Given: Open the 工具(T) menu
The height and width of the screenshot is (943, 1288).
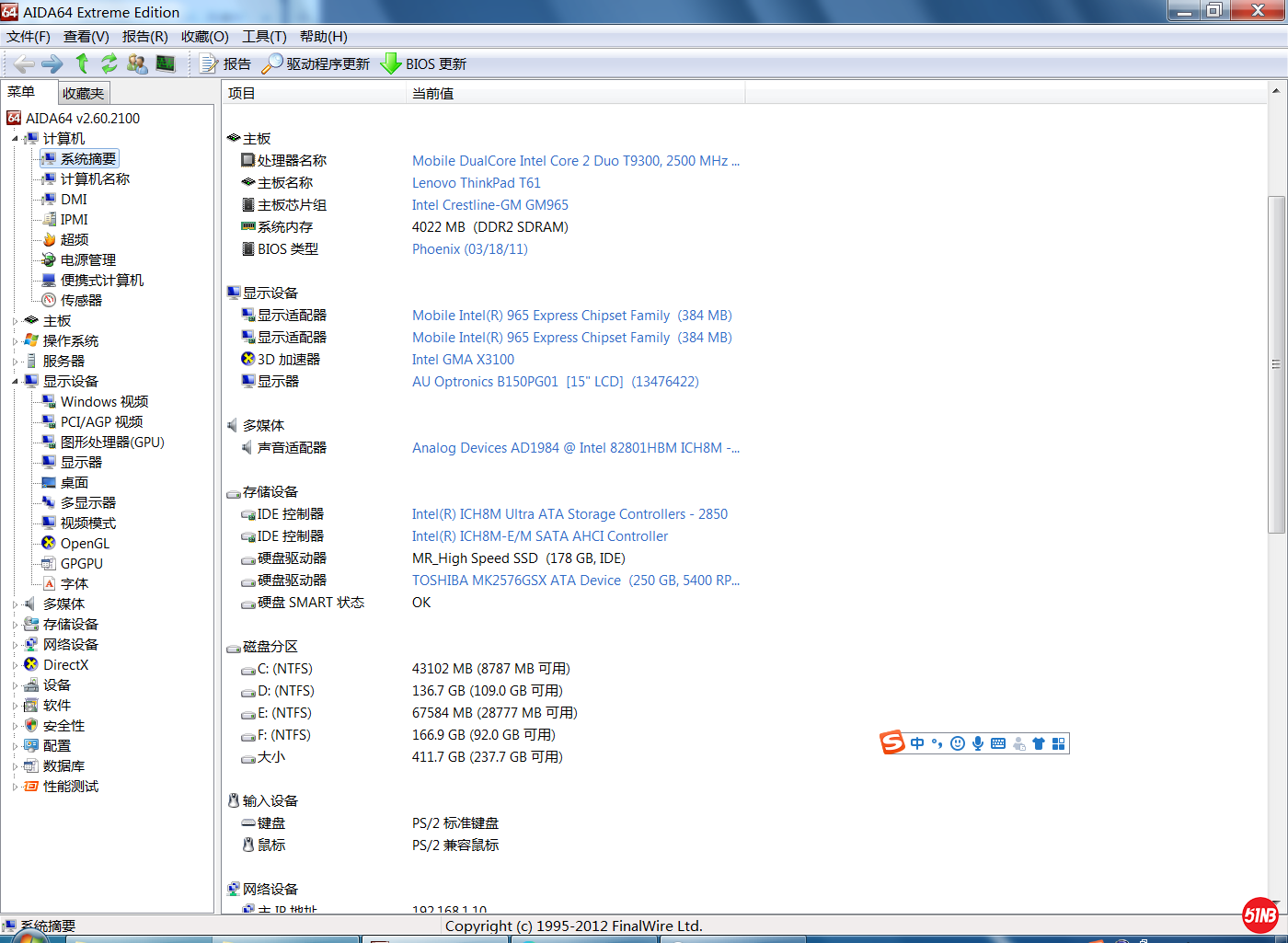Looking at the screenshot, I should pos(264,37).
